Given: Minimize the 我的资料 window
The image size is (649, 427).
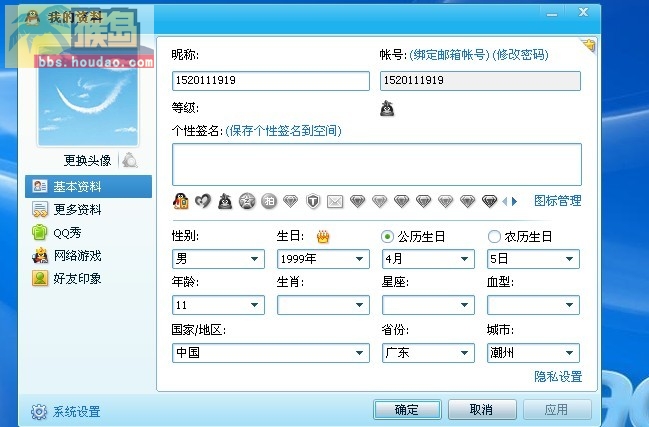Looking at the screenshot, I should (551, 14).
